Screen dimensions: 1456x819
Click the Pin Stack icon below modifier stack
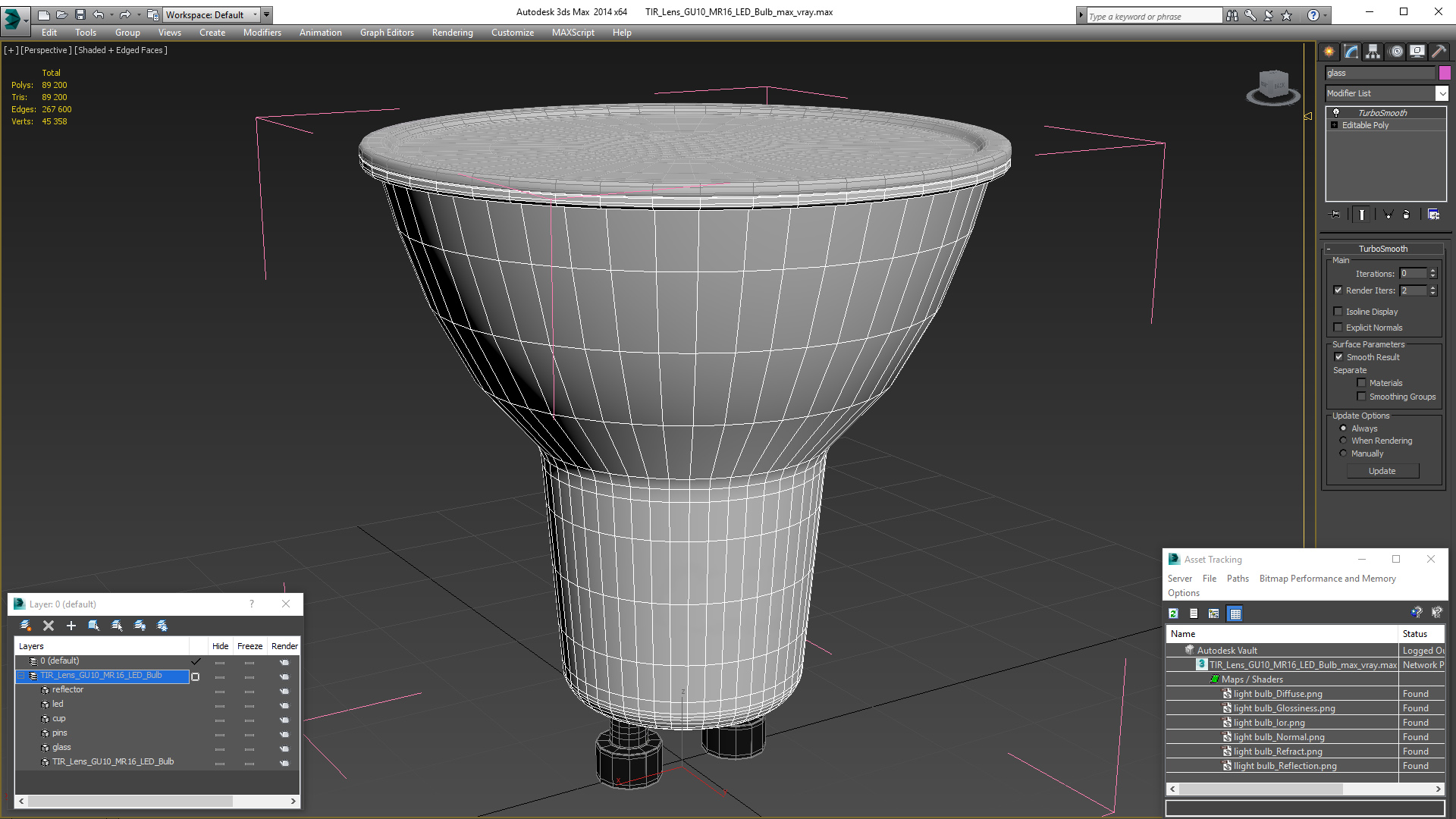tap(1336, 215)
